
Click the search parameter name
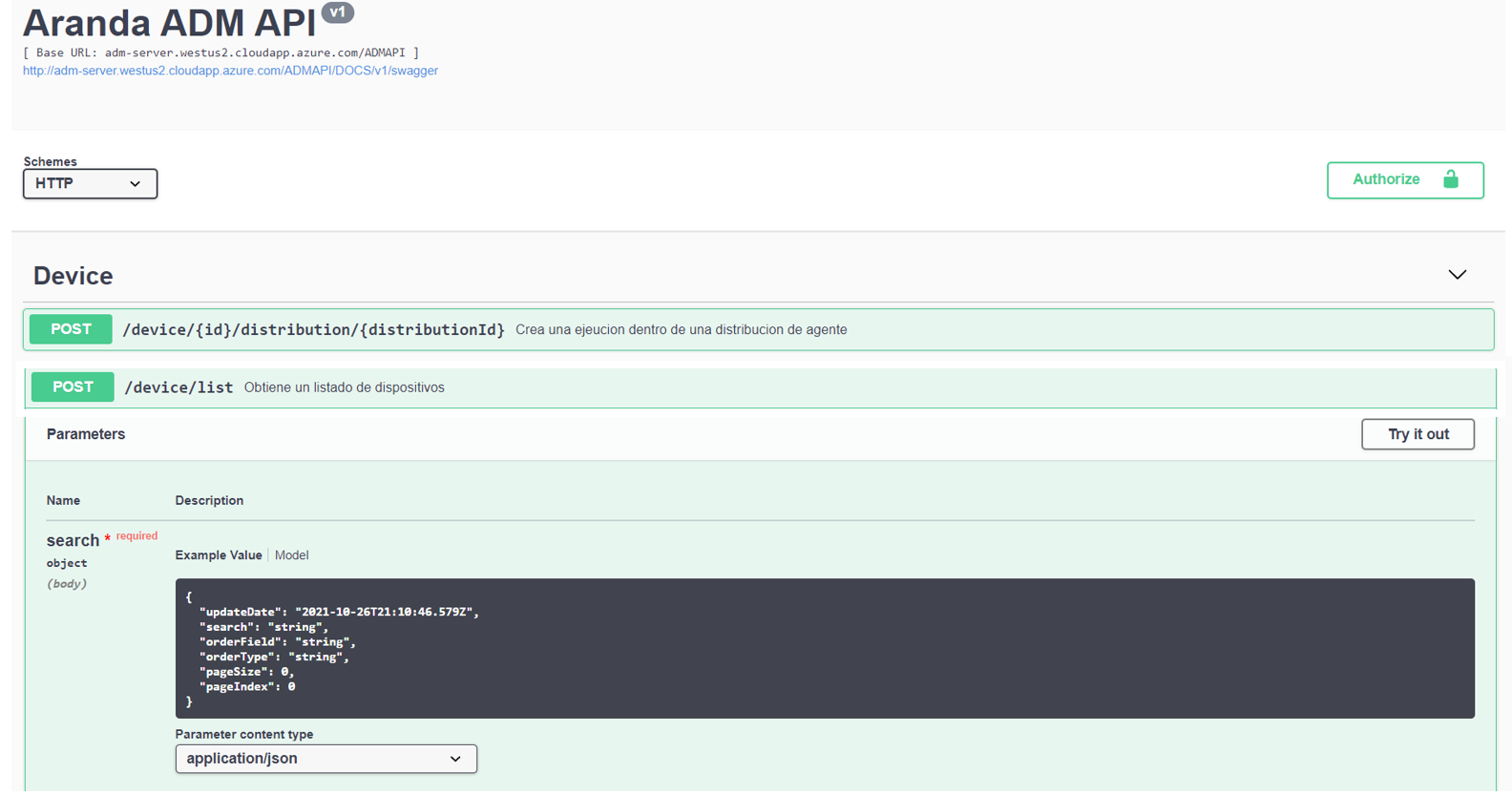73,540
